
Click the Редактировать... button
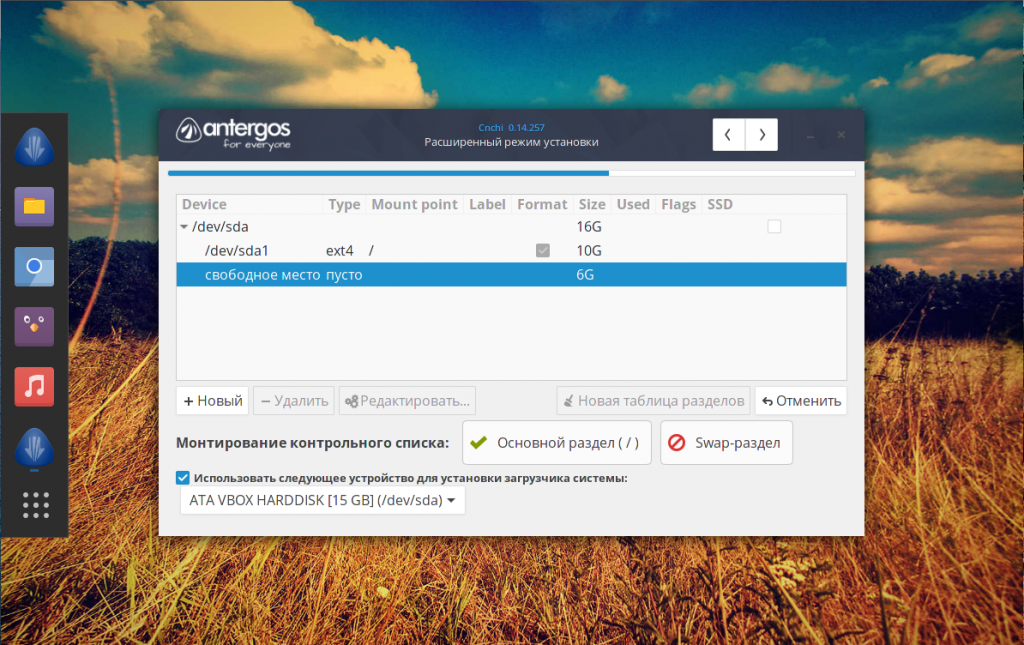coord(407,401)
